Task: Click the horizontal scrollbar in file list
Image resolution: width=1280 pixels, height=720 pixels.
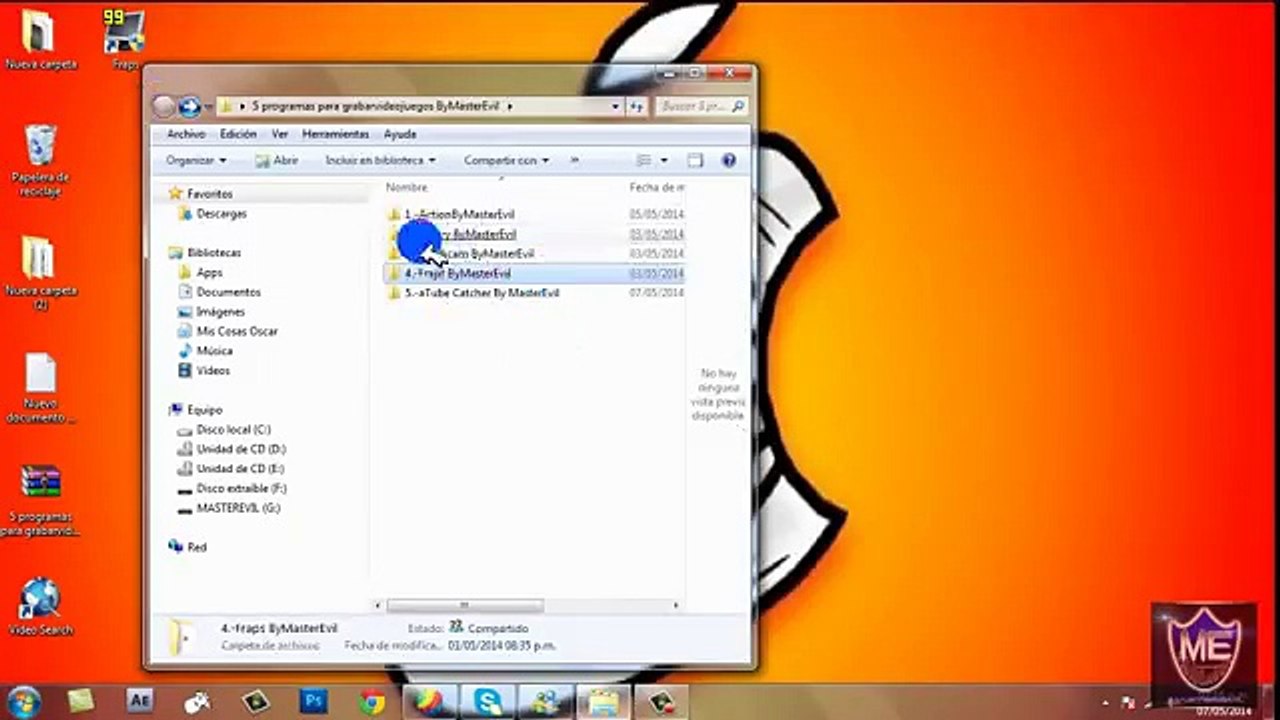Action: [465, 605]
